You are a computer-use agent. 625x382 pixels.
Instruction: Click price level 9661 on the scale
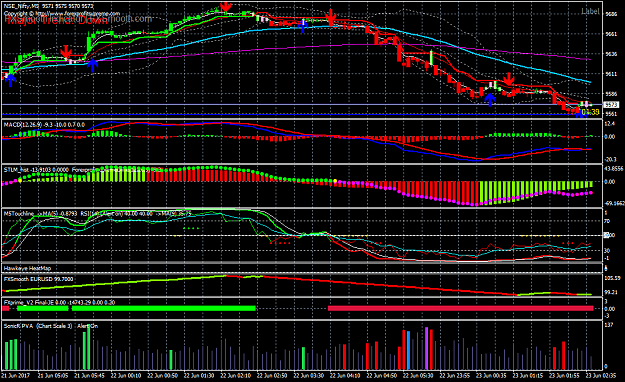611,34
